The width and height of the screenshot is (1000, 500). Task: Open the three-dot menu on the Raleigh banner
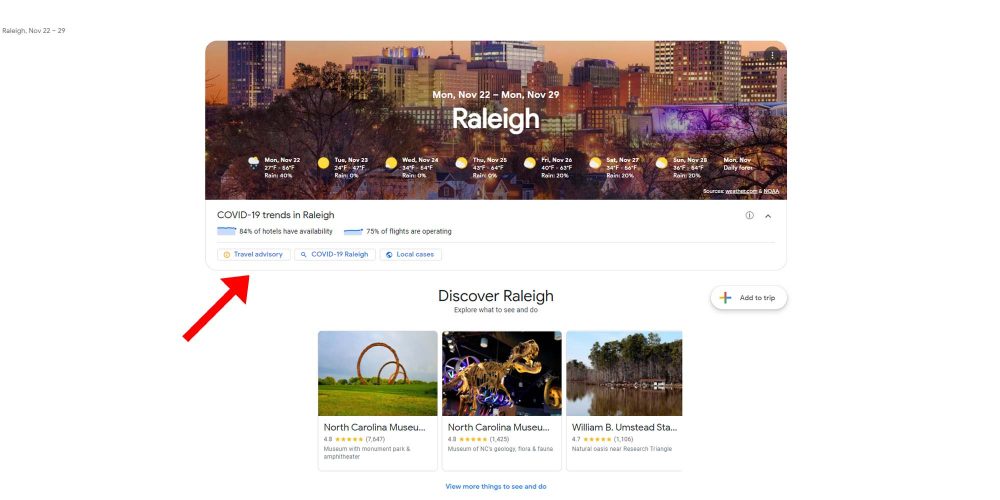[772, 55]
